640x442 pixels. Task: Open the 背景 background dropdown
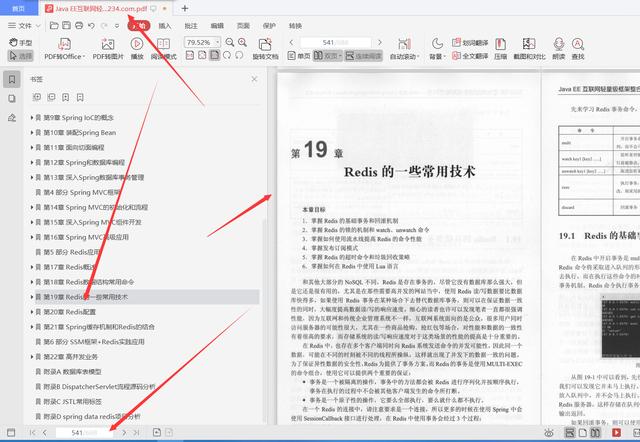[x=437, y=49]
